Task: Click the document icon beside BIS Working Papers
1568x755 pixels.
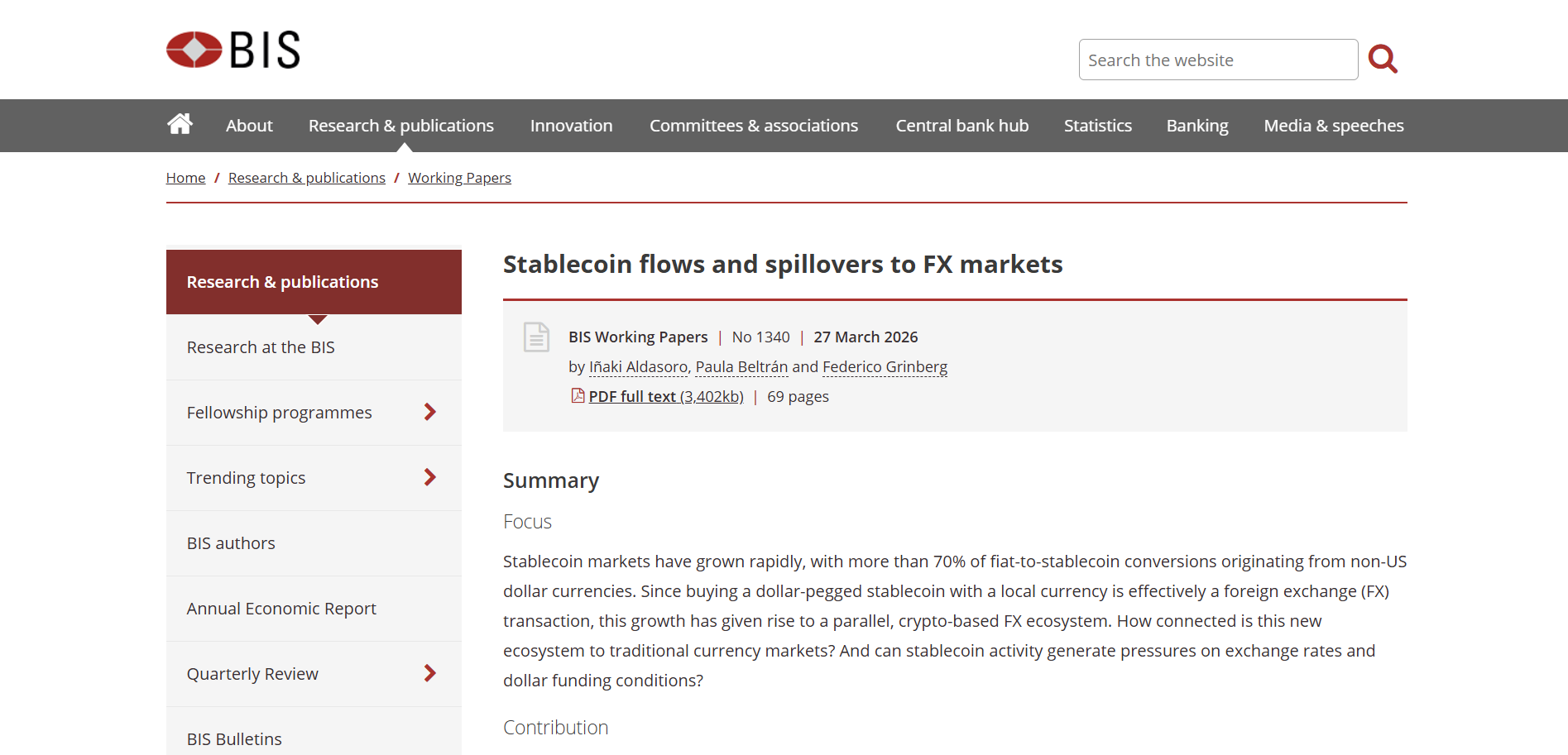Action: point(536,337)
